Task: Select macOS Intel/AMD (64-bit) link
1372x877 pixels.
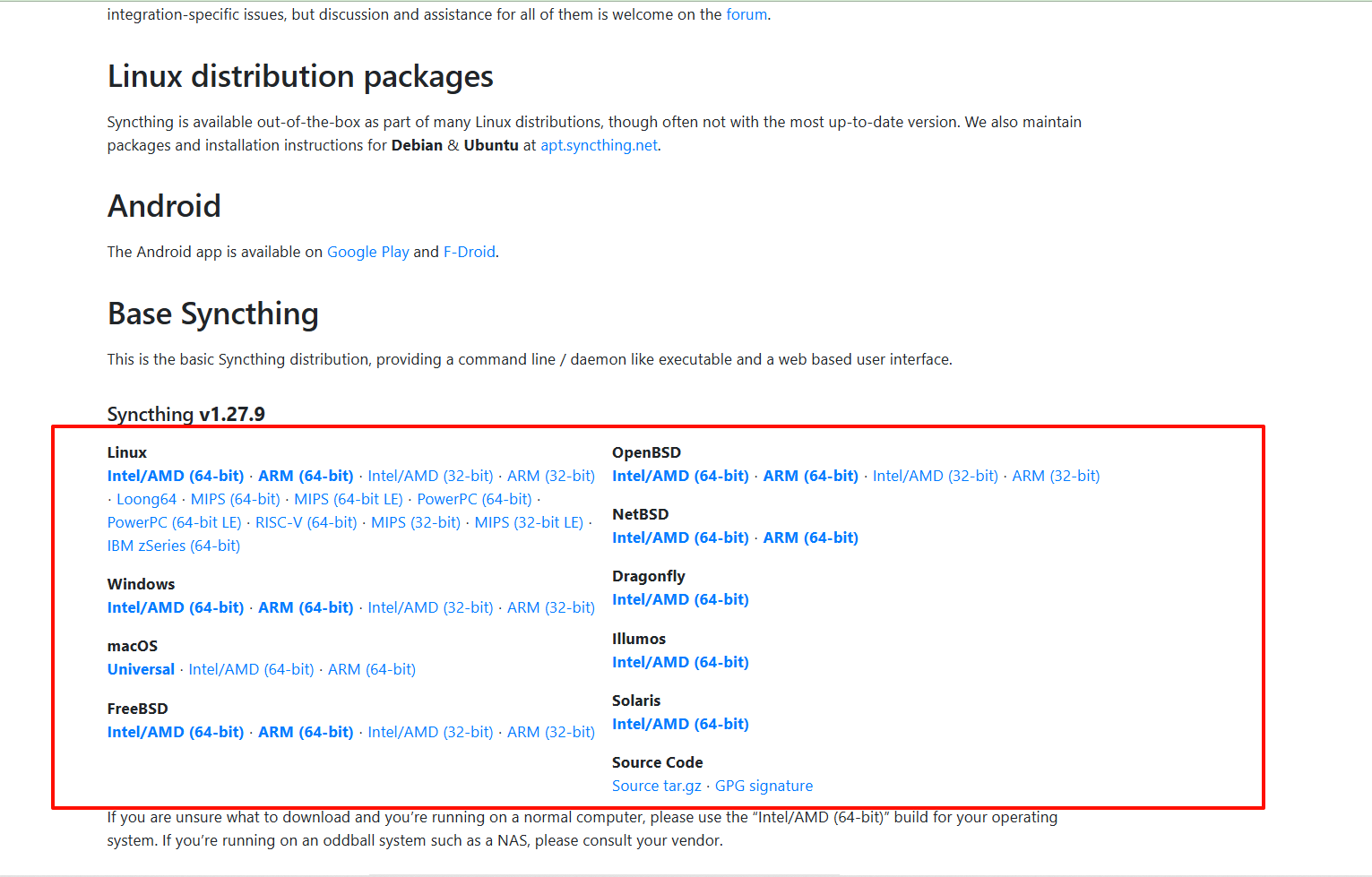Action: coord(251,669)
